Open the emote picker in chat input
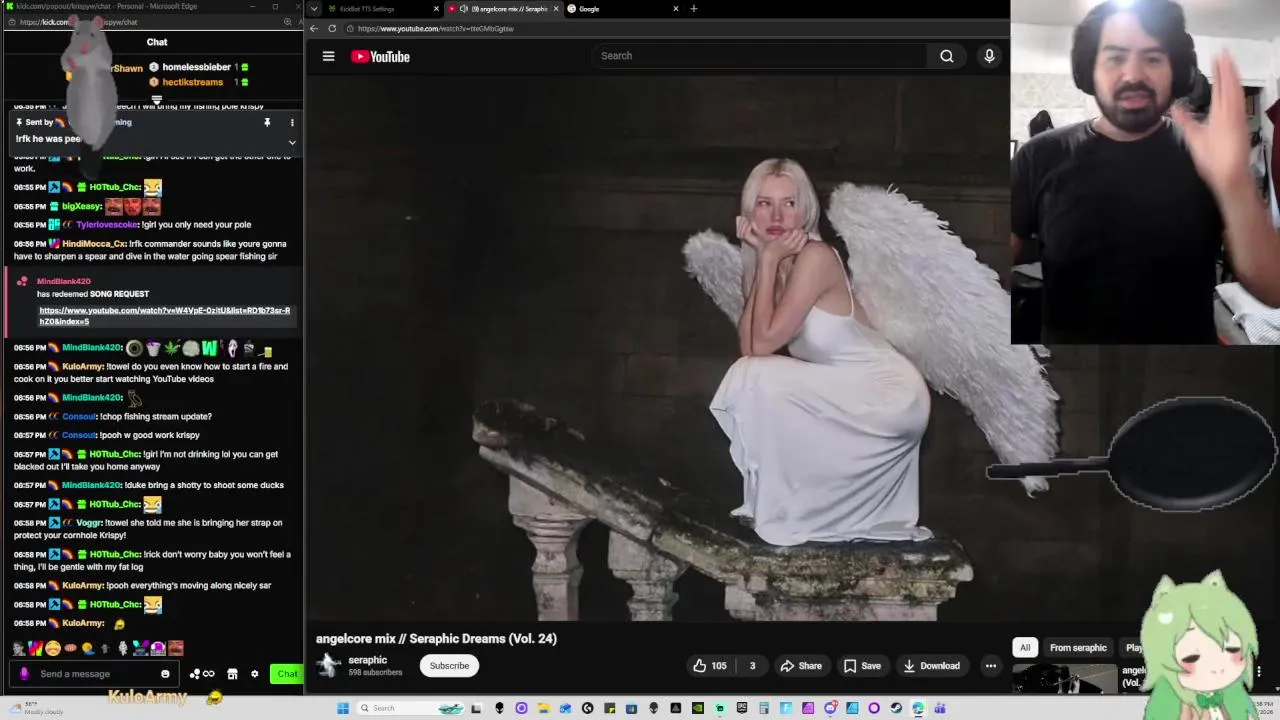Screen dimensions: 1280x720 pos(165,674)
